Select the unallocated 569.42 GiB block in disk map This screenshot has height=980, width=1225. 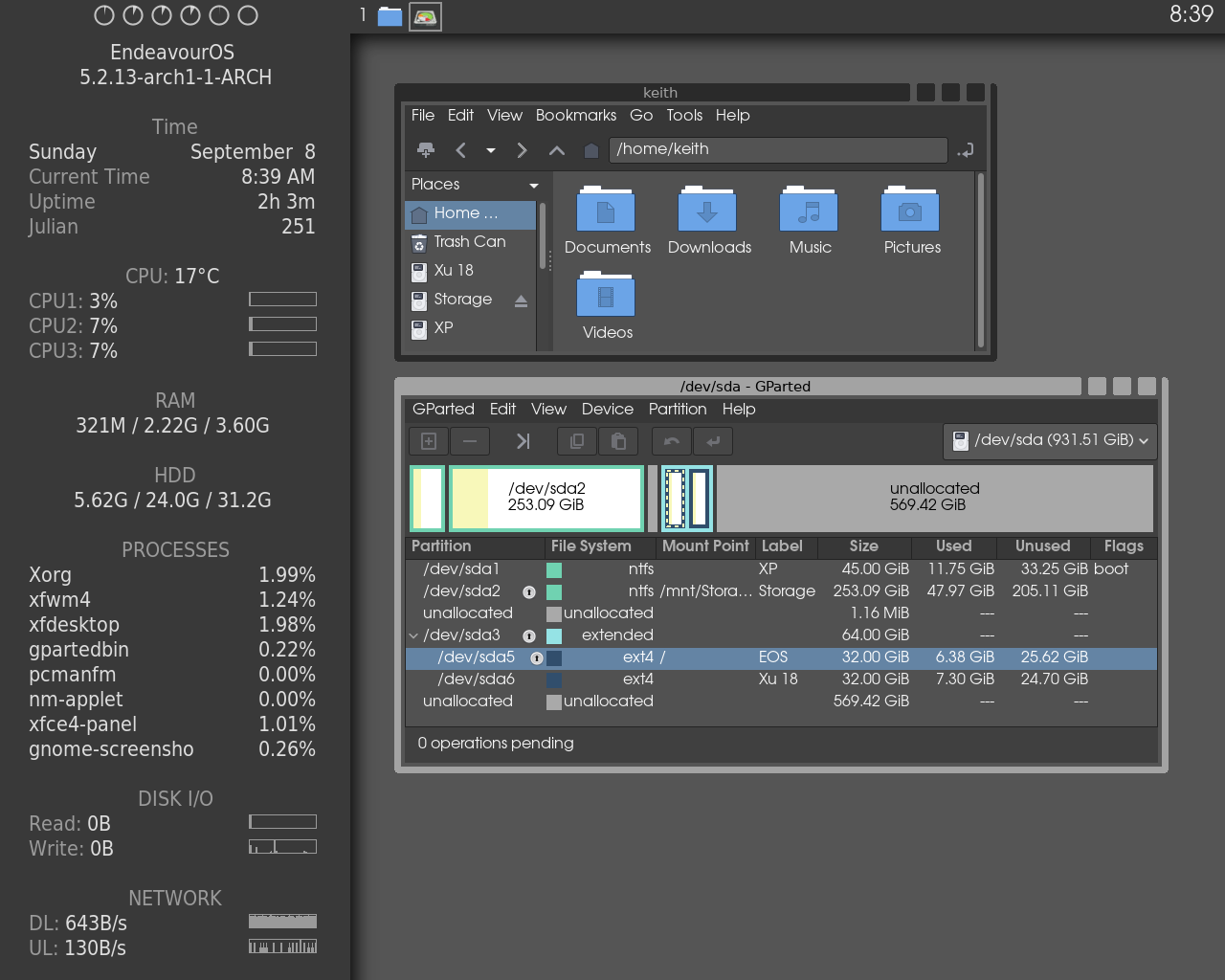point(934,498)
